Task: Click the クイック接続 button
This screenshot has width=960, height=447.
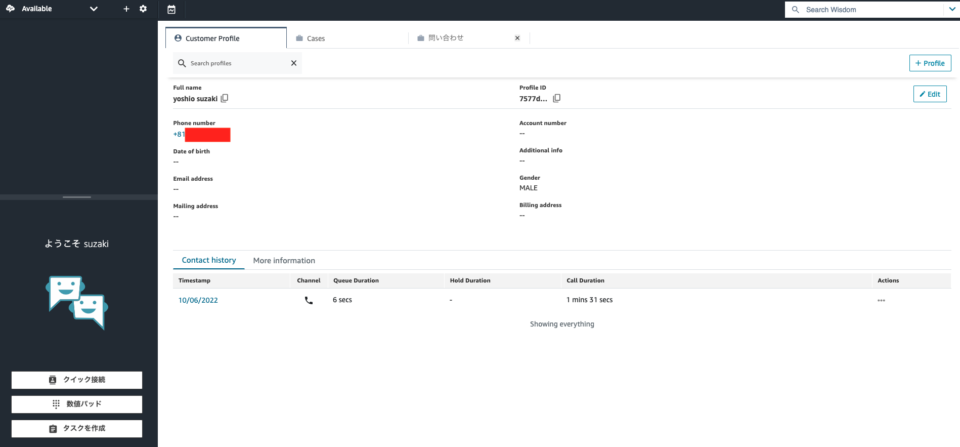Action: (x=77, y=380)
